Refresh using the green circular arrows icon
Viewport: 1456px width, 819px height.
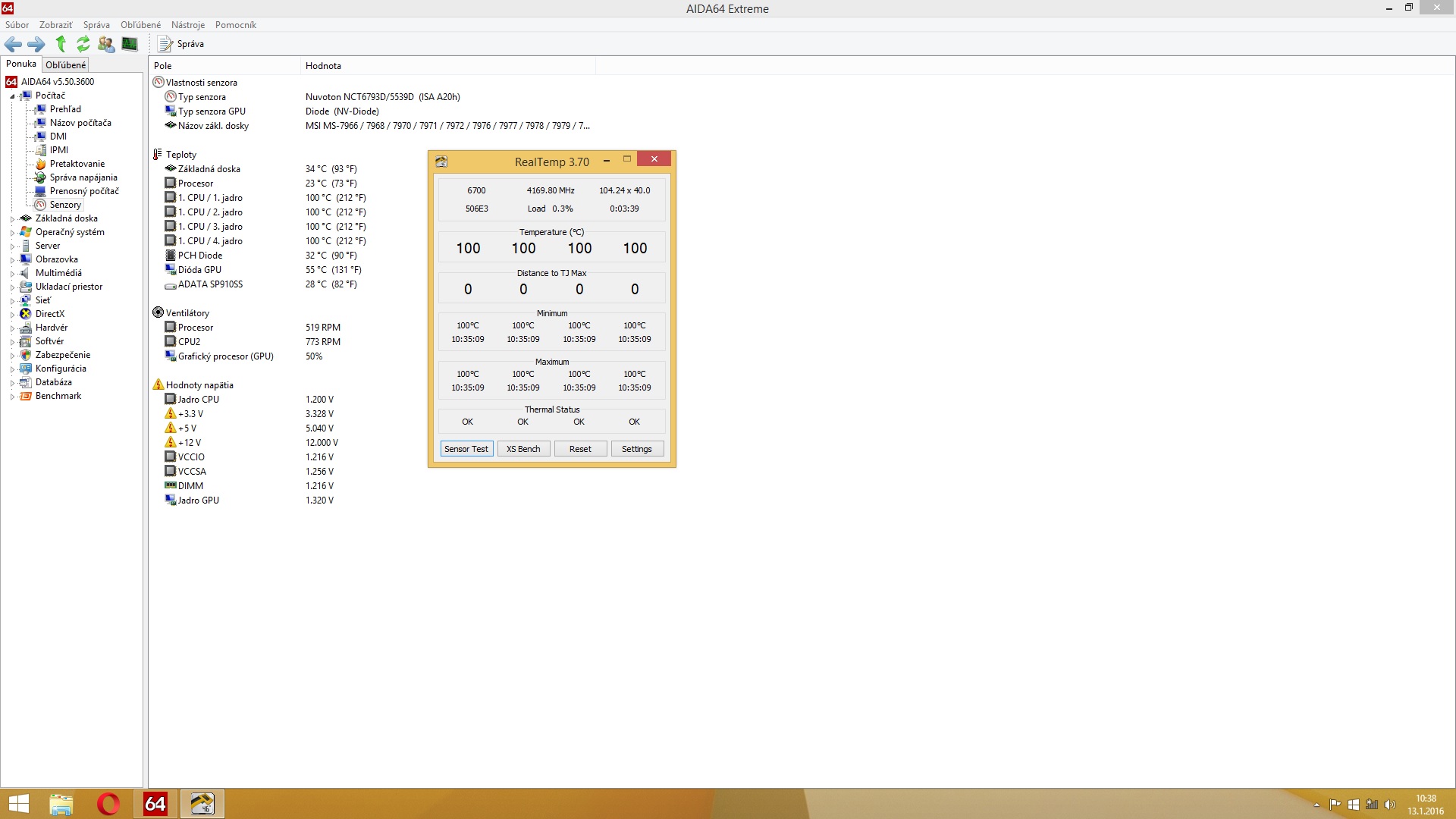coord(83,44)
